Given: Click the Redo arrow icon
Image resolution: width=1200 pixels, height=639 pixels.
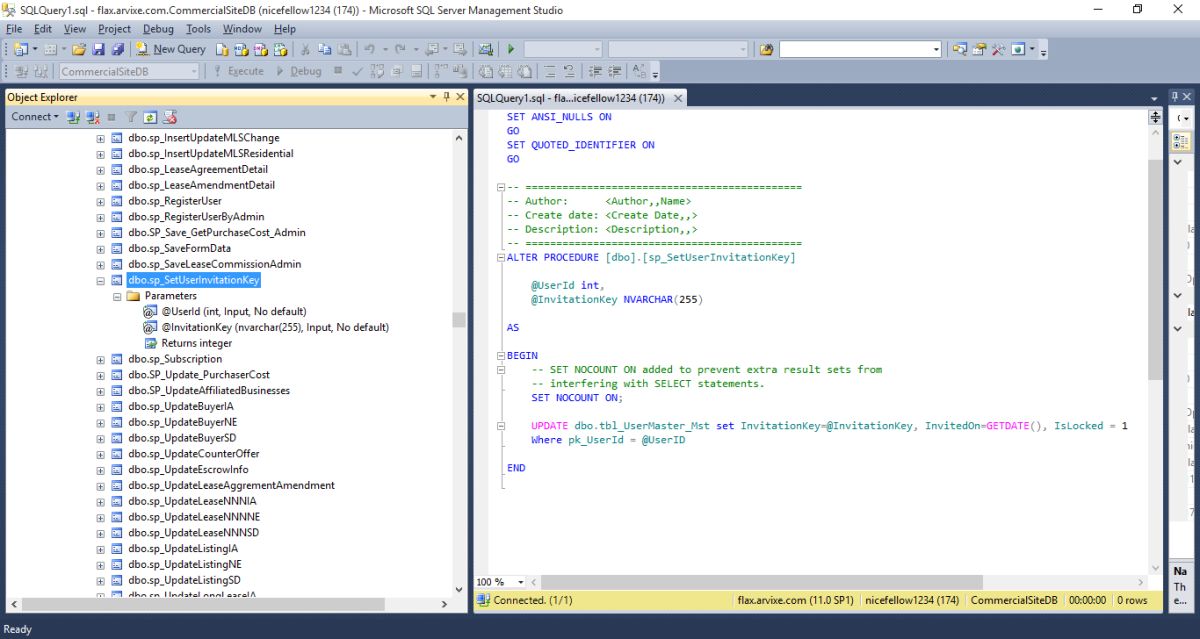Looking at the screenshot, I should tap(400, 49).
